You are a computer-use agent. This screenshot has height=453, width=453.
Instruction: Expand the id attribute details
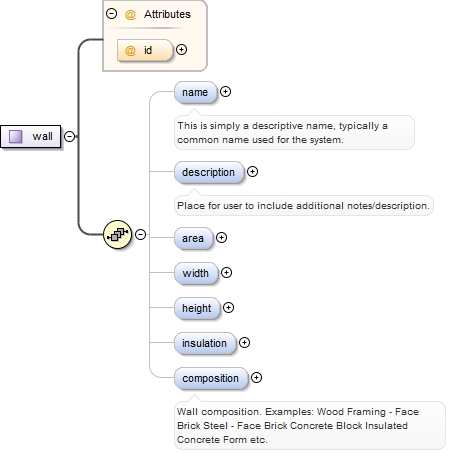[181, 50]
